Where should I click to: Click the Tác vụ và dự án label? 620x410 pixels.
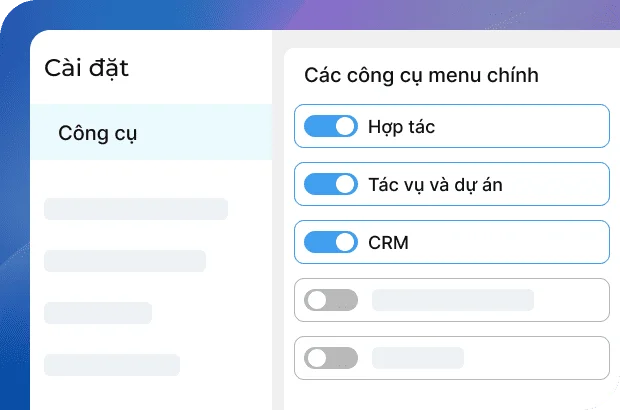(442, 184)
